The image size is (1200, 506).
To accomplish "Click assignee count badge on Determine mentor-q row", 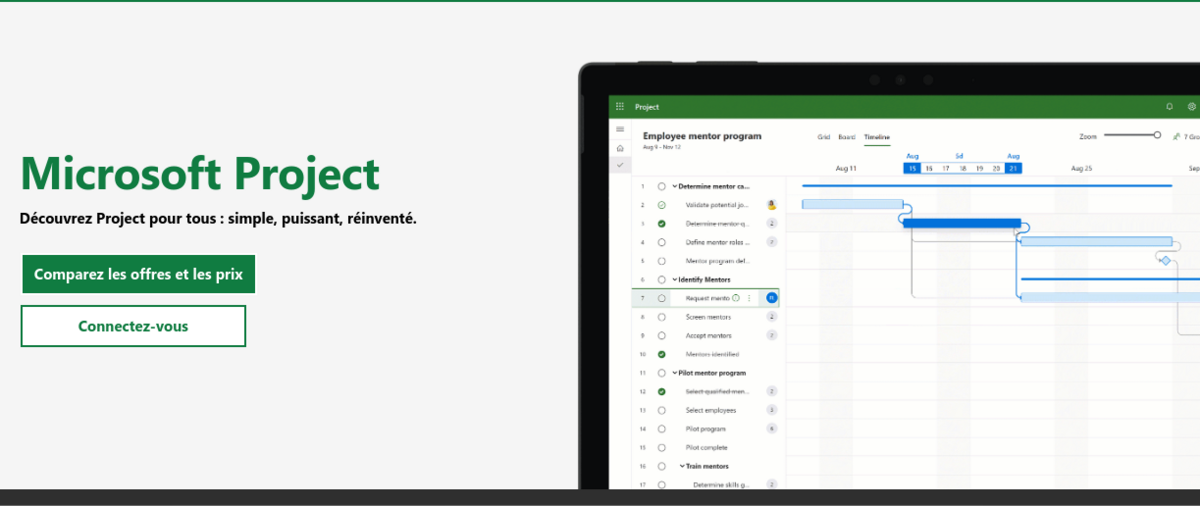I will 772,223.
